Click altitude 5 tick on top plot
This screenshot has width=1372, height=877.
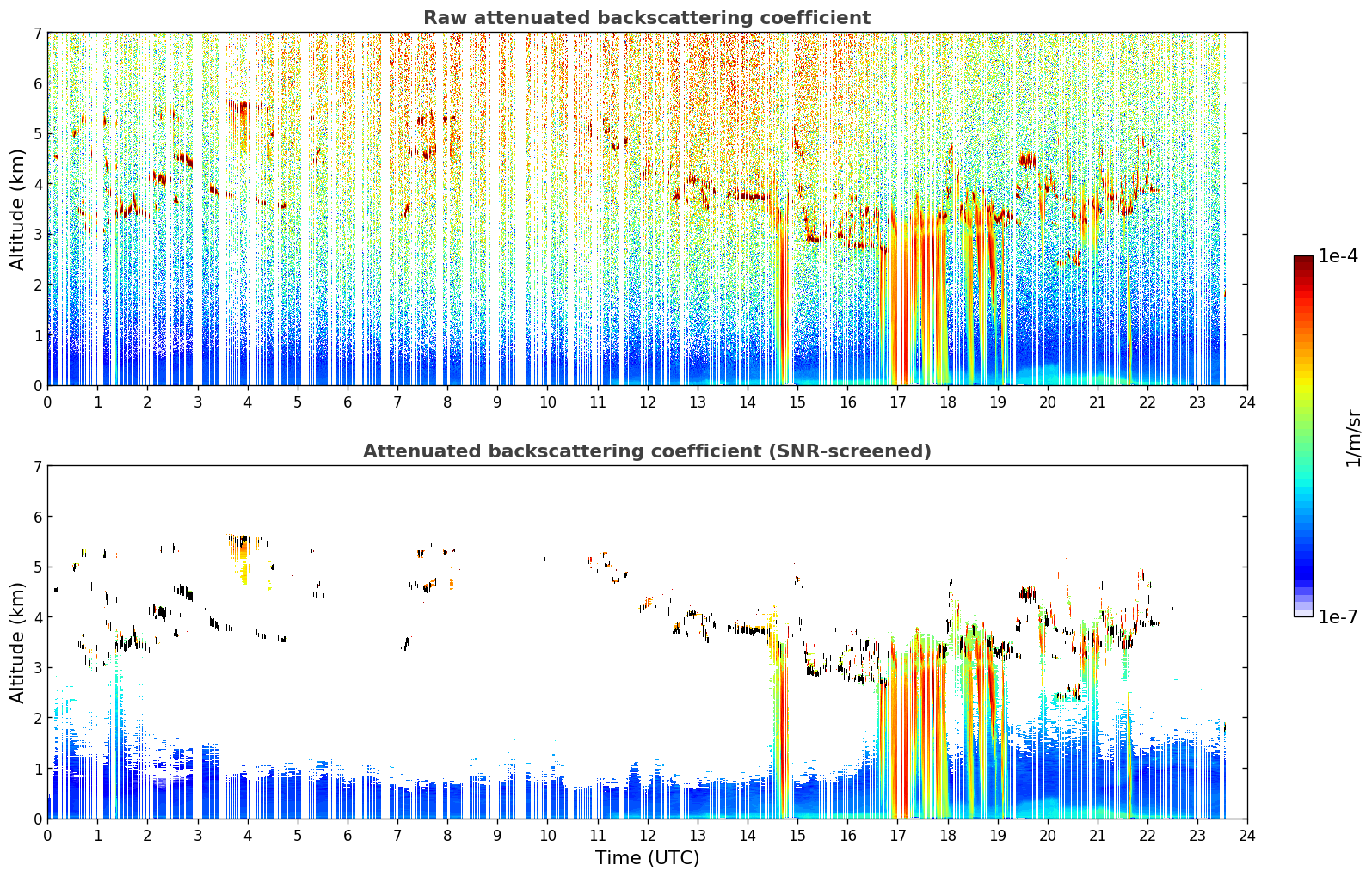pos(37,133)
